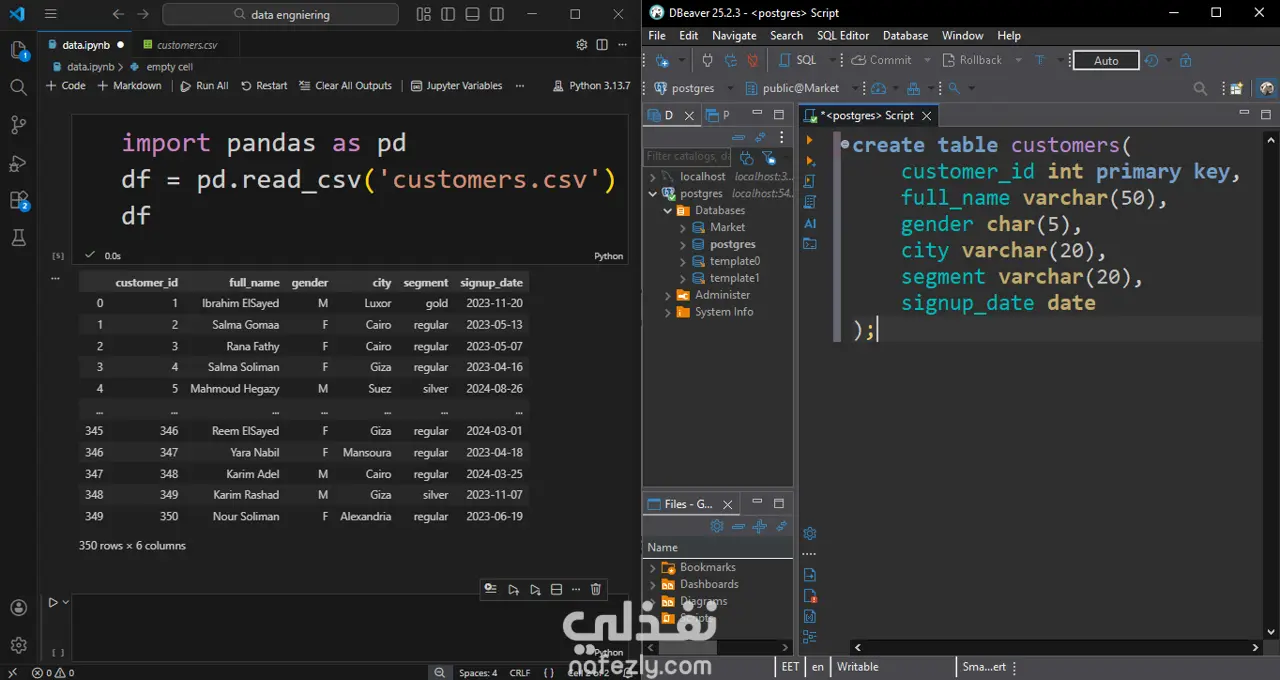This screenshot has width=1280, height=680.
Task: Open run-options dropdown beside empty cell play button
Action: pos(66,602)
